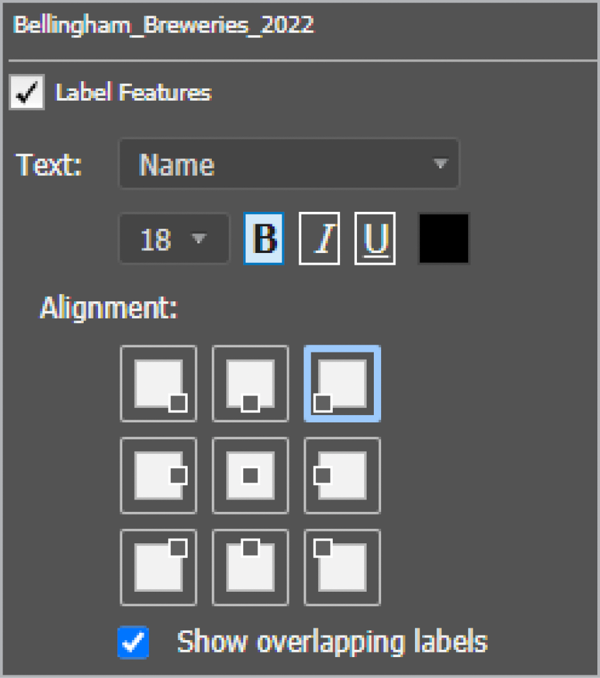This screenshot has width=600, height=678.
Task: Open the black label color swatch
Action: point(443,239)
